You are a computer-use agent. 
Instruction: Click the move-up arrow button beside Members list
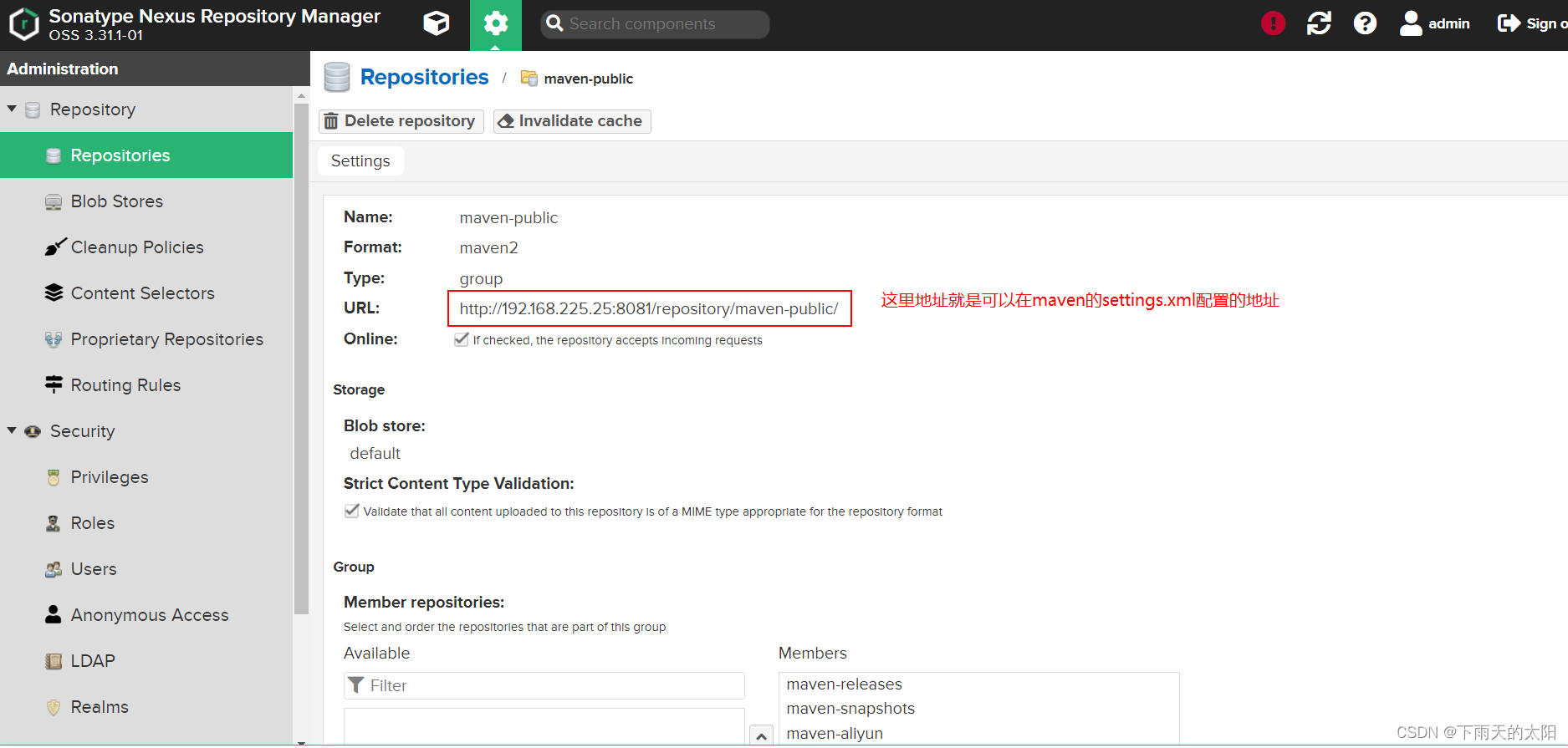click(x=761, y=735)
